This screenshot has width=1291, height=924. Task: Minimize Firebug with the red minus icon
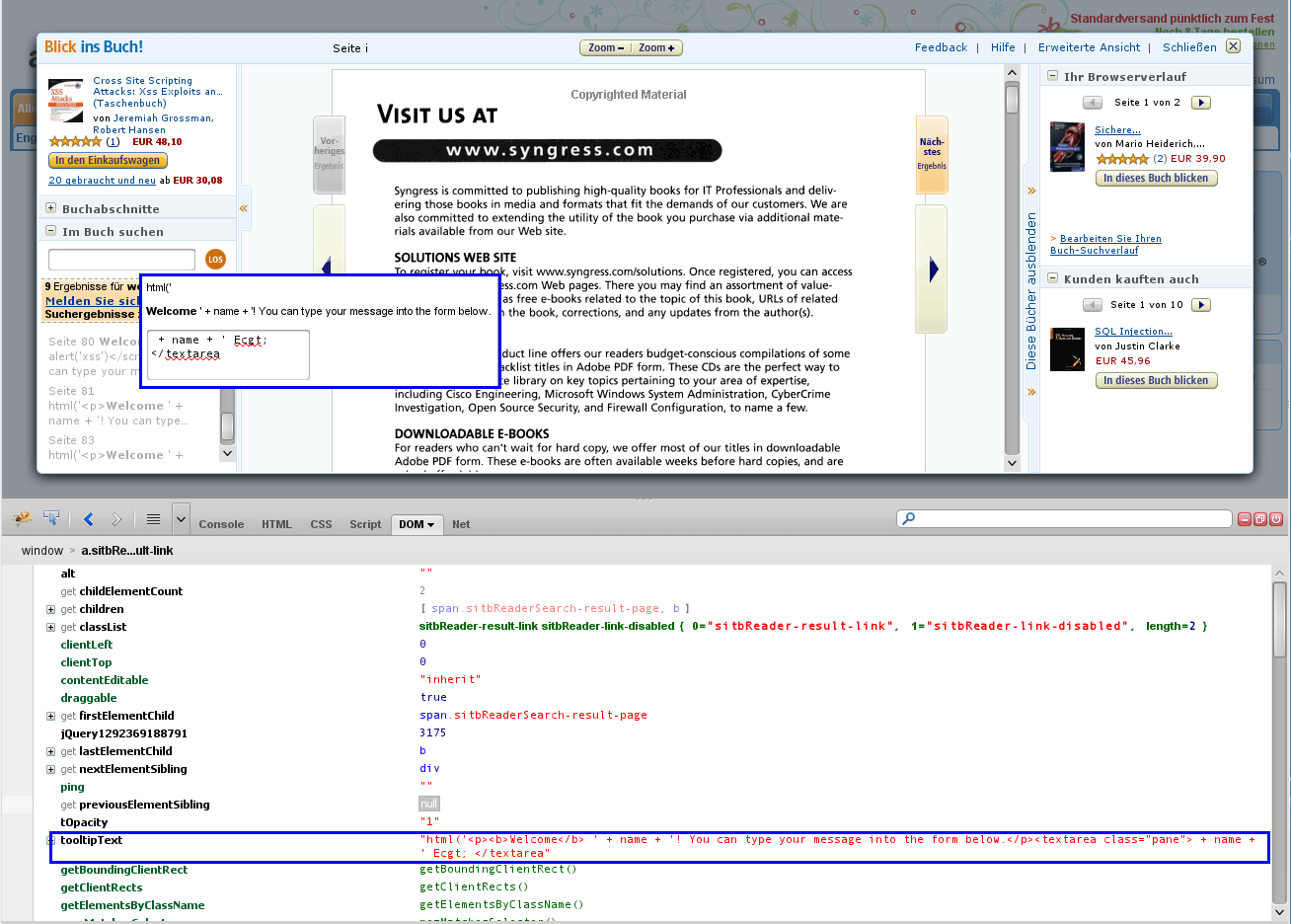coord(1245,519)
